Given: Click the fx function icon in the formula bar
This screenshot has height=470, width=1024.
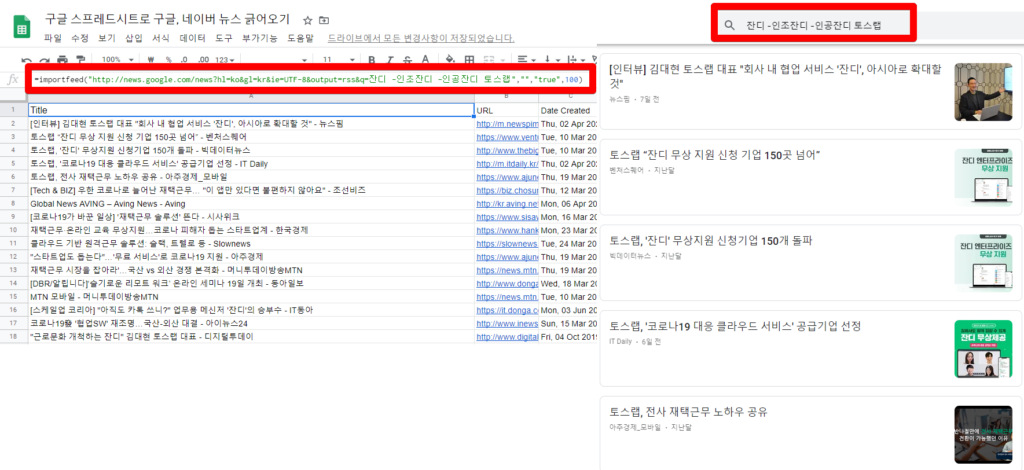Looking at the screenshot, I should (x=13, y=80).
